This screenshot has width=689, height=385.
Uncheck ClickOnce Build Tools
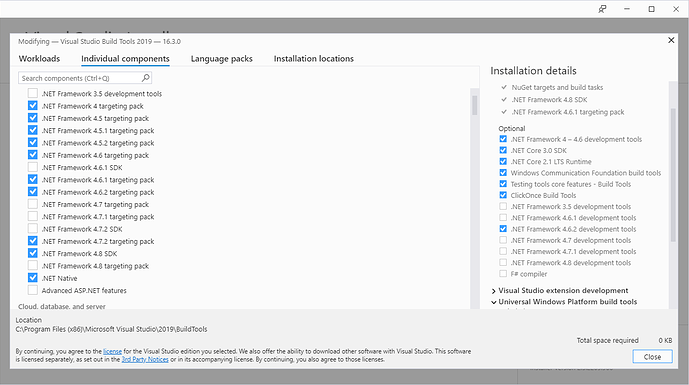[x=503, y=195]
